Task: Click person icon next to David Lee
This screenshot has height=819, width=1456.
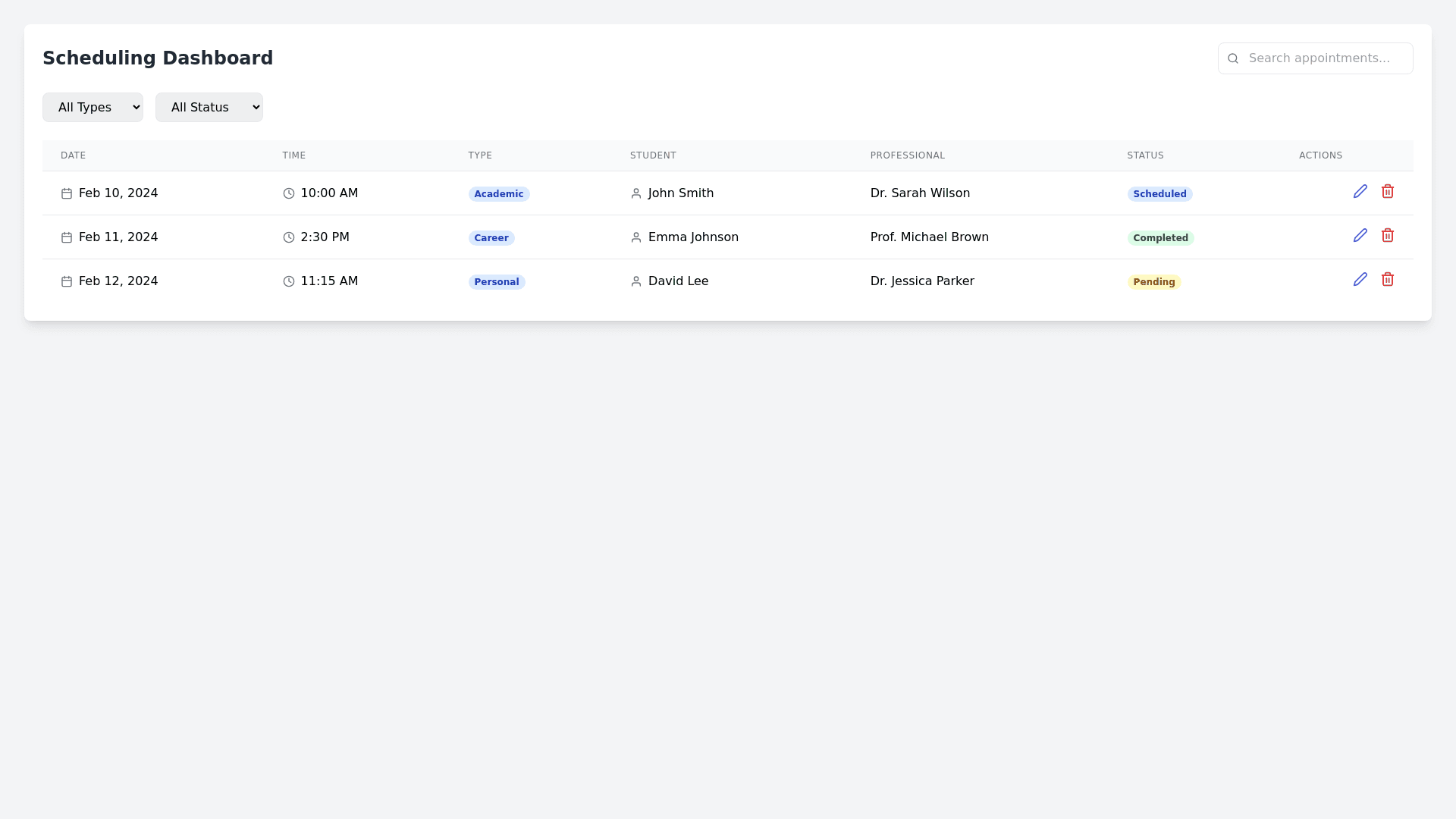Action: point(636,282)
